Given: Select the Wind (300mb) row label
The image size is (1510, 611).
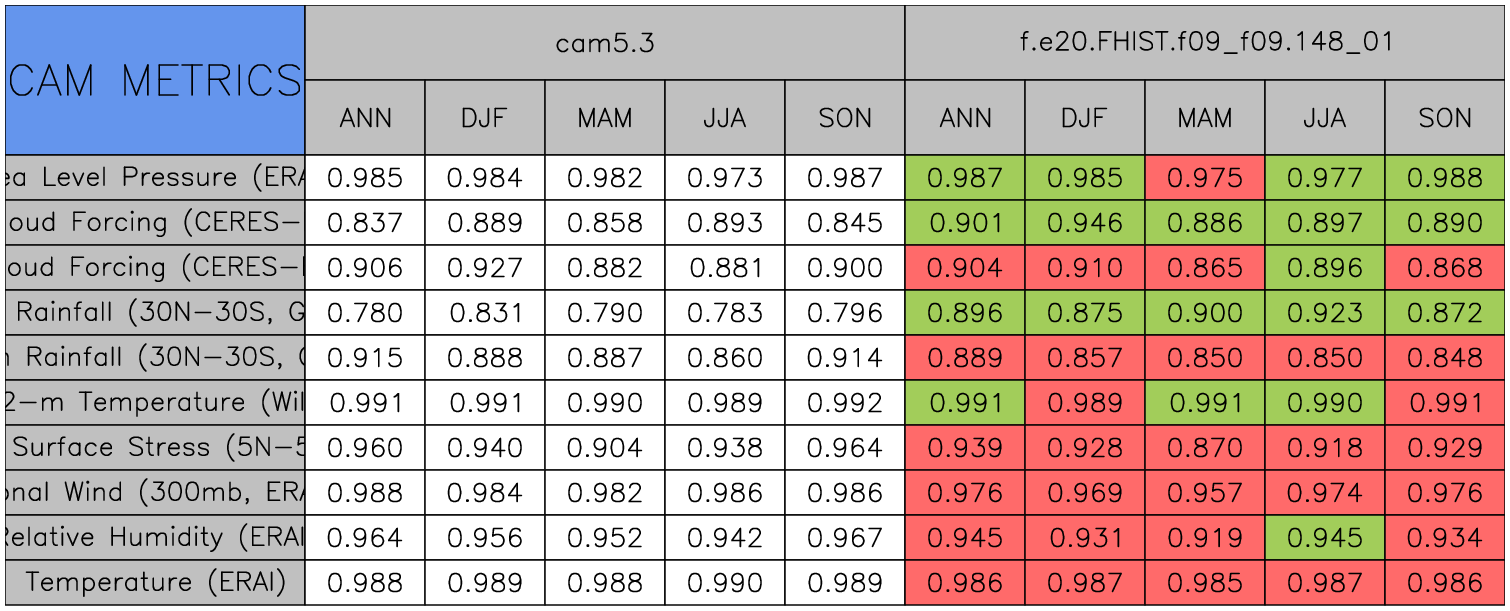Looking at the screenshot, I should 155,493.
